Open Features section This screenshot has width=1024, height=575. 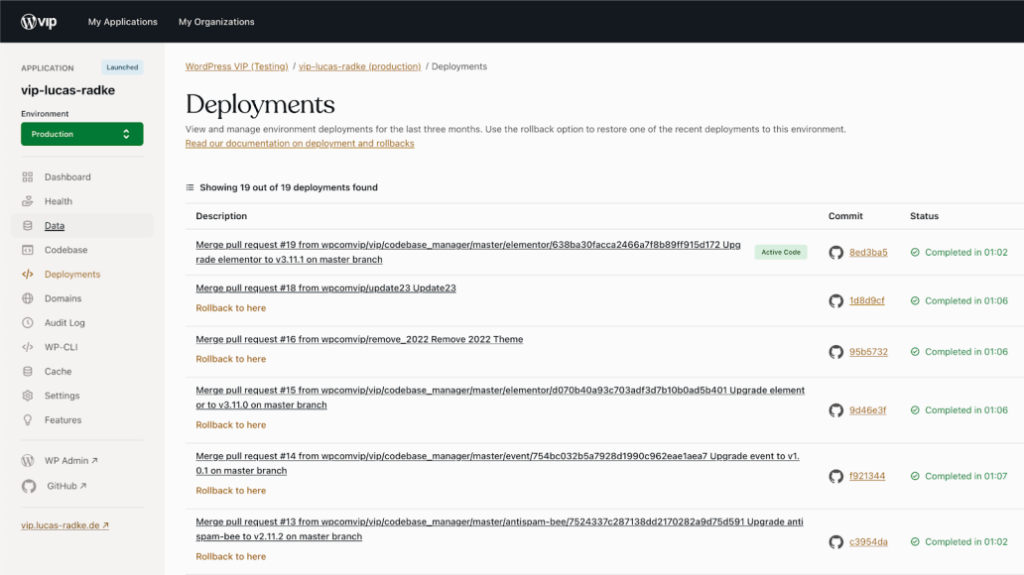point(63,420)
